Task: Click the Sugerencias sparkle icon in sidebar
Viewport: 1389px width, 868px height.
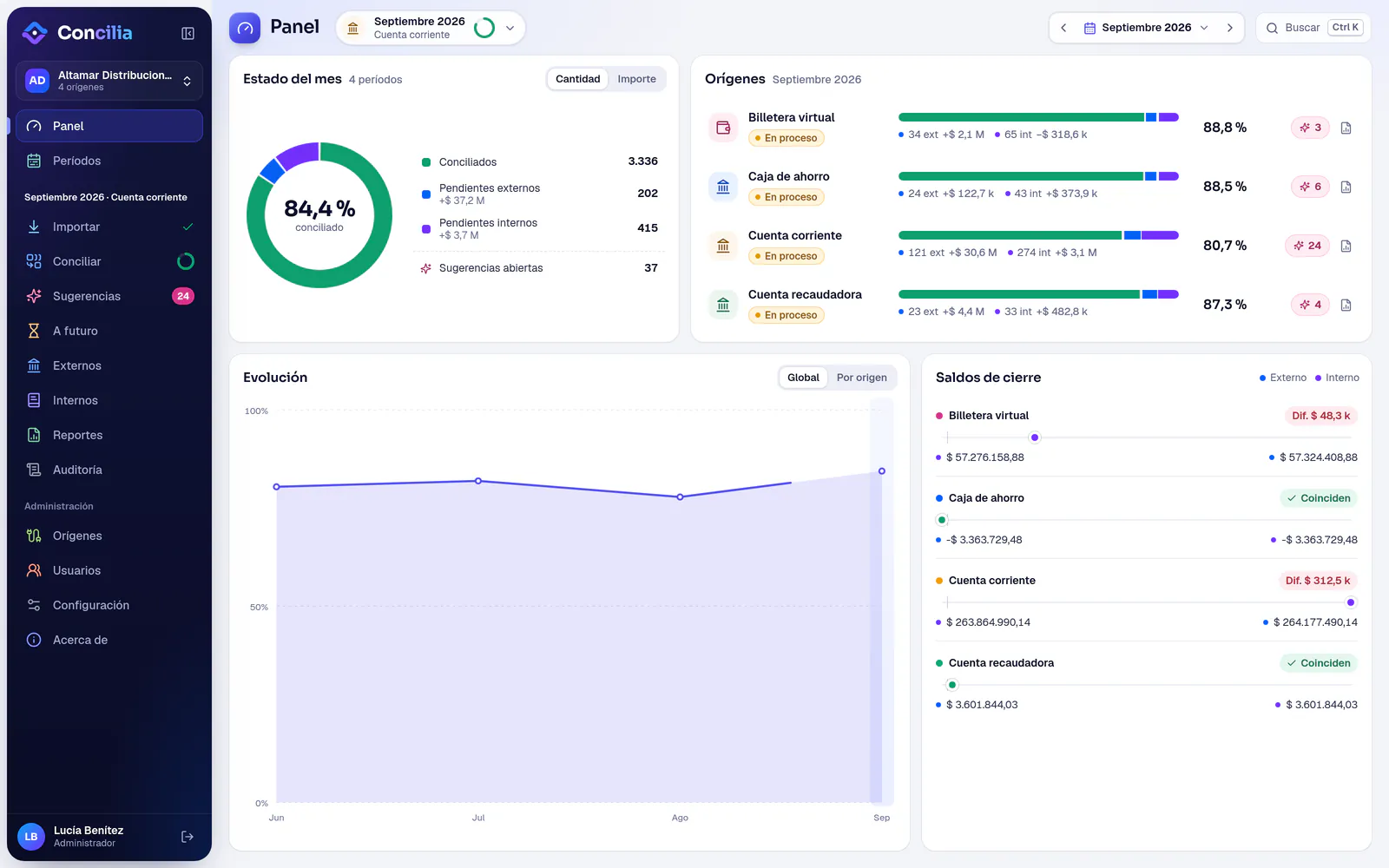Action: [34, 296]
